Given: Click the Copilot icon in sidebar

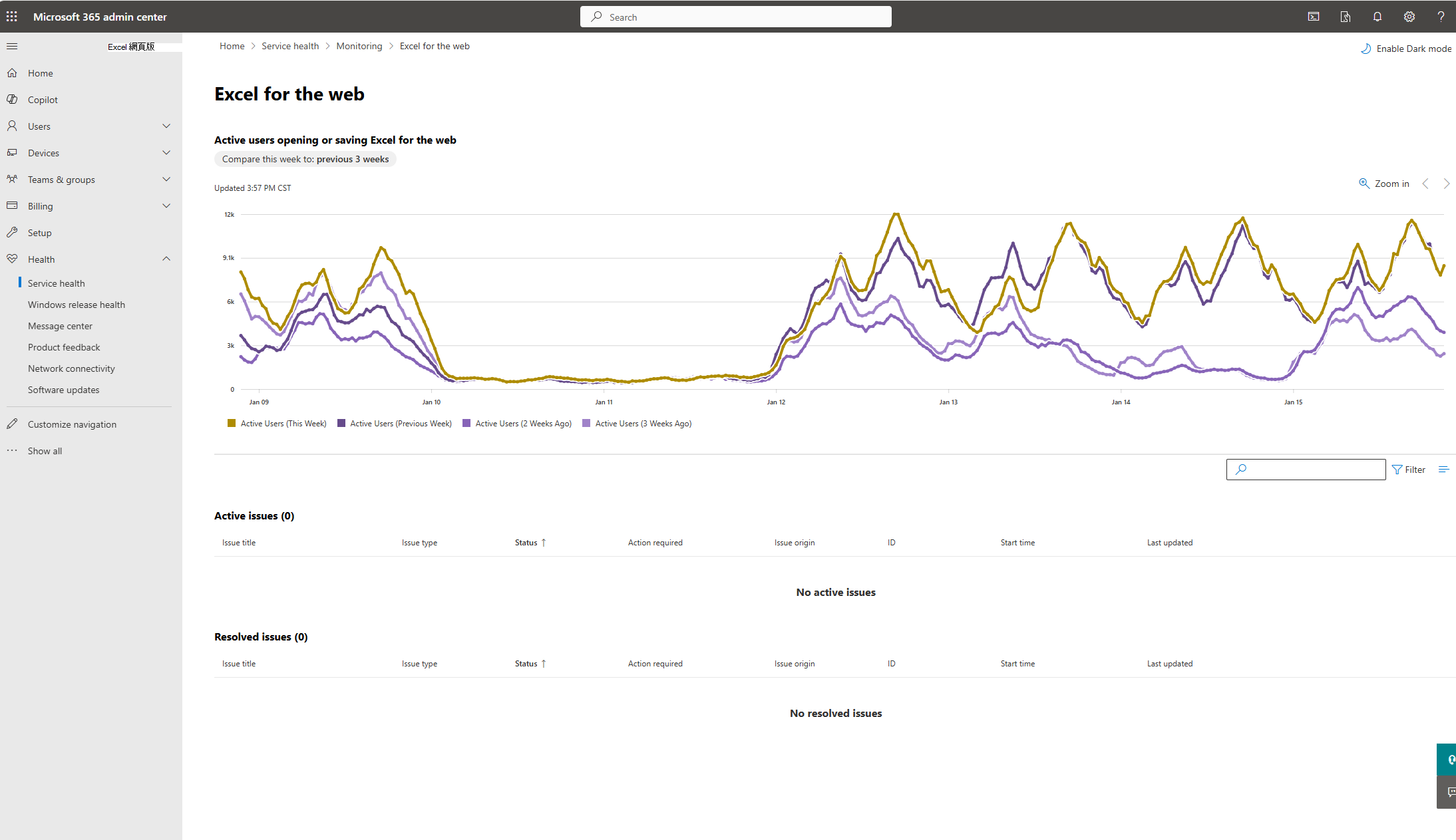Looking at the screenshot, I should (x=12, y=99).
